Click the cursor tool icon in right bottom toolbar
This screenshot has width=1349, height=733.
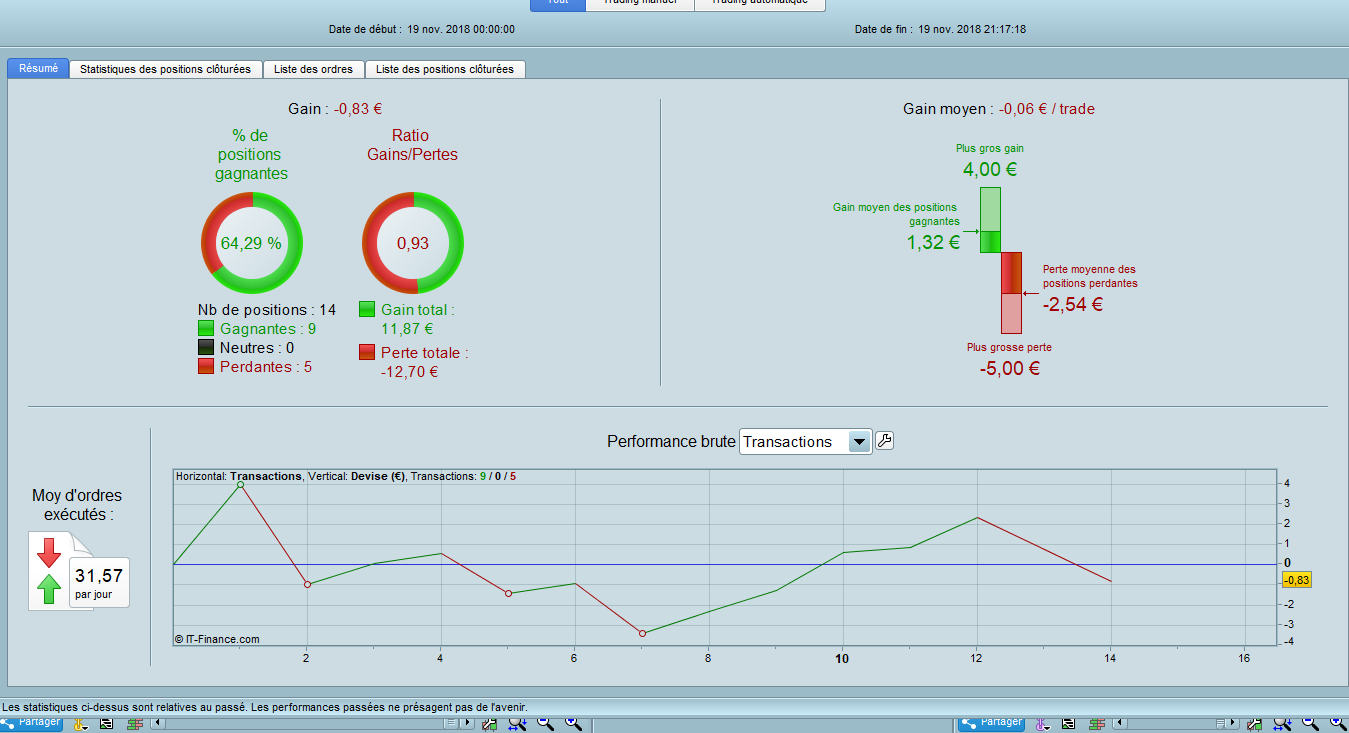tap(1042, 724)
